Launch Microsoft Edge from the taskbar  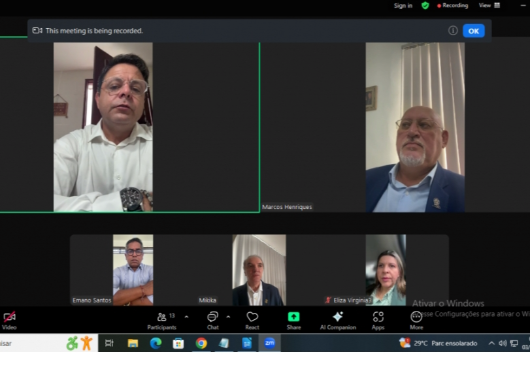[155, 343]
